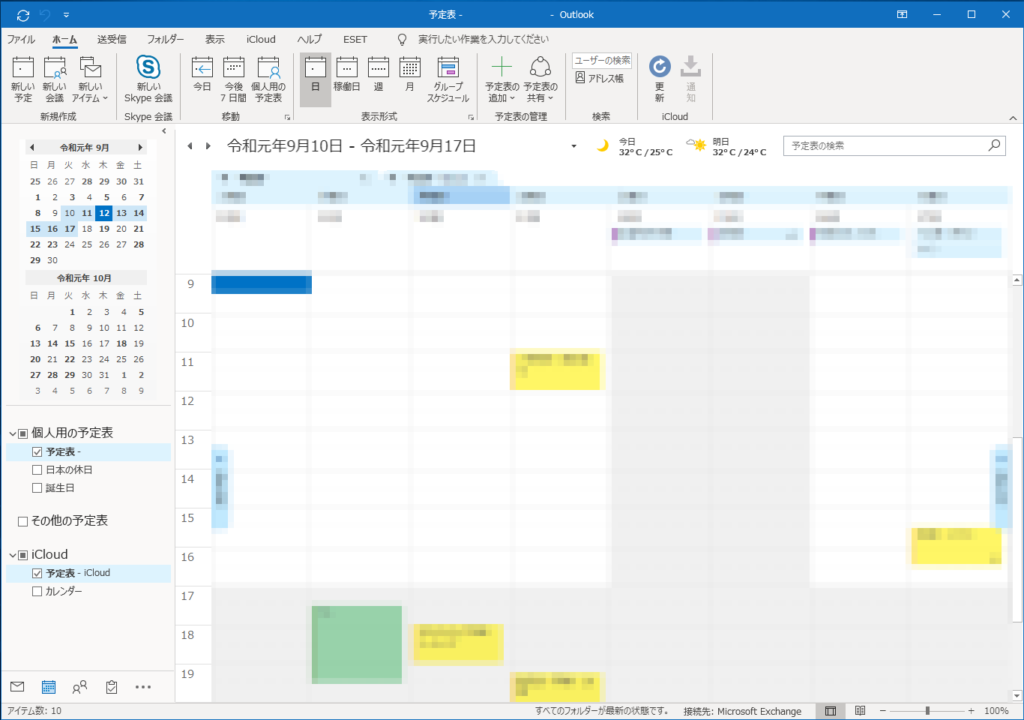Enable the 日本の休日 calendar checkbox
The image size is (1024, 720).
coord(37,470)
